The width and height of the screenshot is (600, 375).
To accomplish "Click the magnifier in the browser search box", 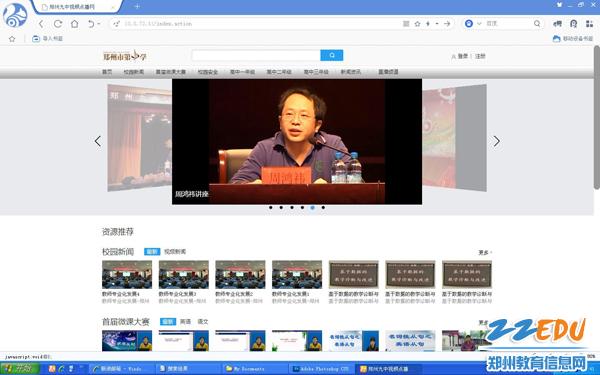I will tap(537, 24).
